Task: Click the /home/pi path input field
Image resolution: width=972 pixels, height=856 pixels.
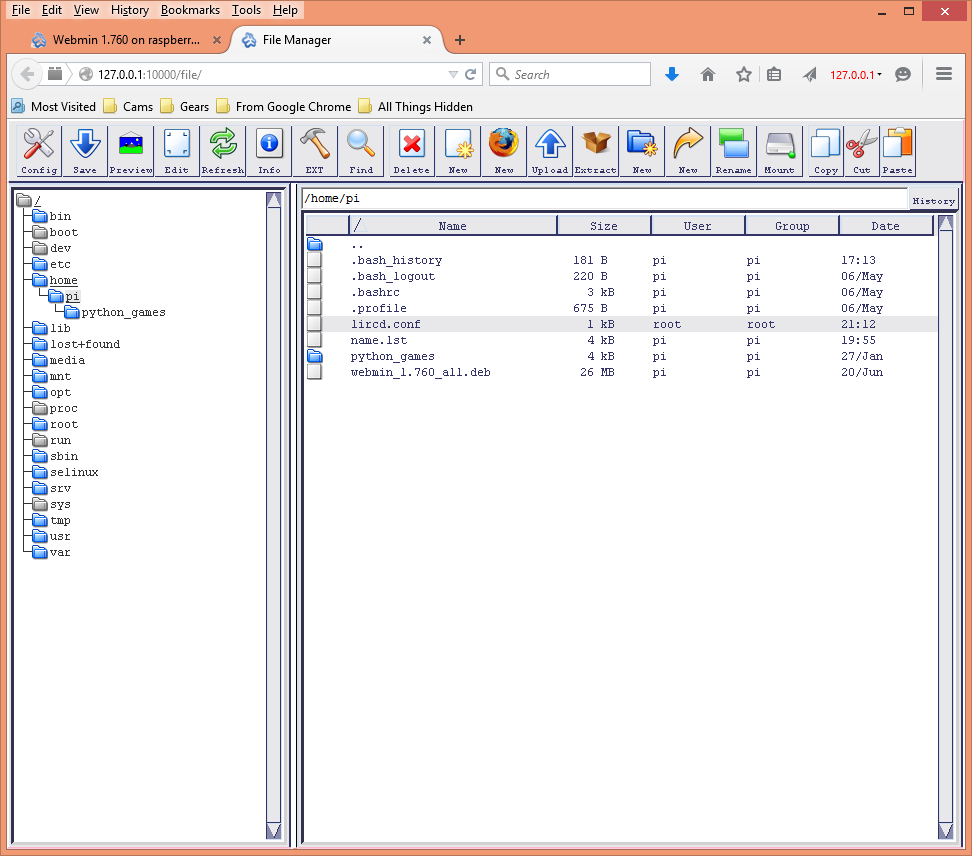Action: coord(604,198)
